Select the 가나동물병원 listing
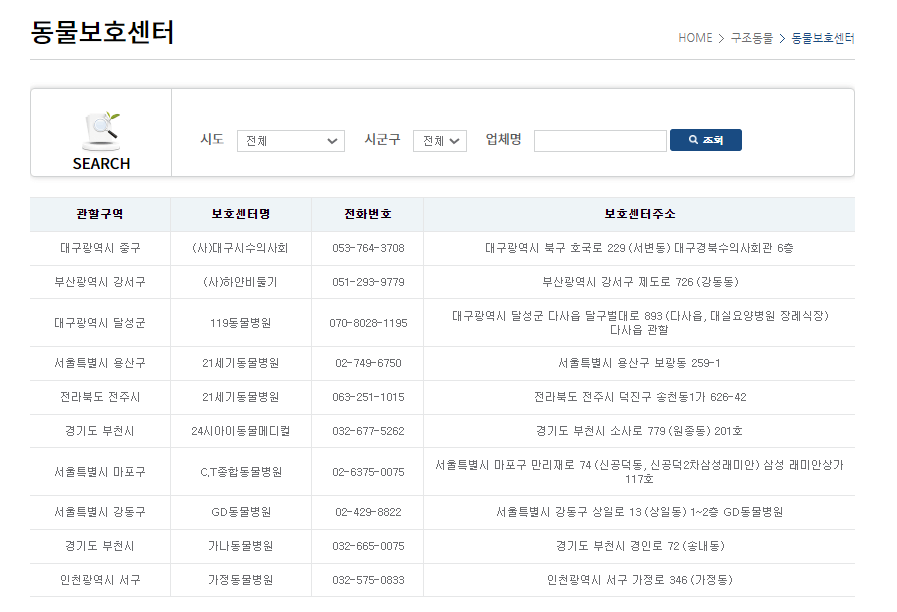897x612 pixels. [241, 546]
